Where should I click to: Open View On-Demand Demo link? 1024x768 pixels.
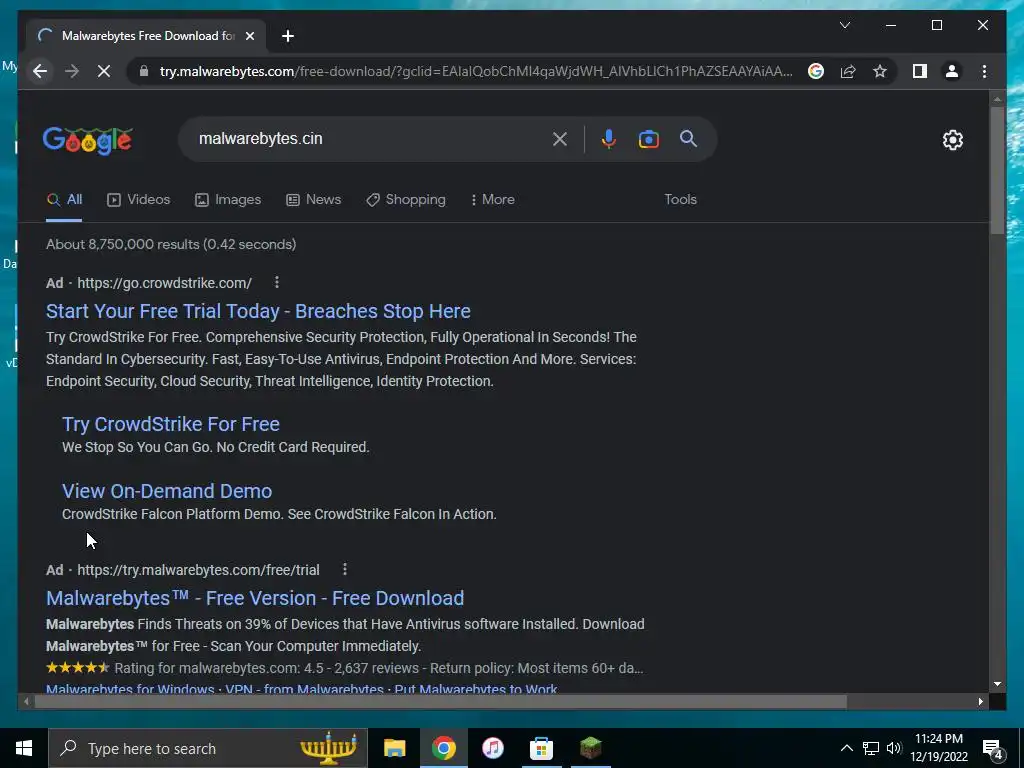click(x=167, y=491)
